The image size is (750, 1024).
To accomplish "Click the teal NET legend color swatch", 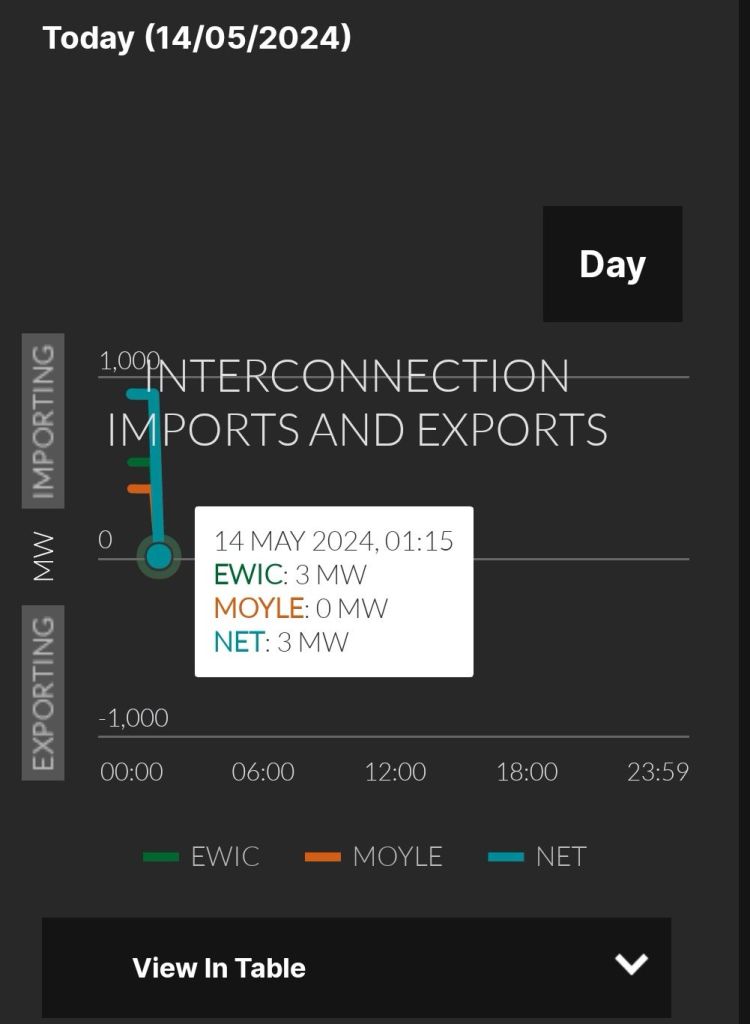I will pyautogui.click(x=506, y=857).
